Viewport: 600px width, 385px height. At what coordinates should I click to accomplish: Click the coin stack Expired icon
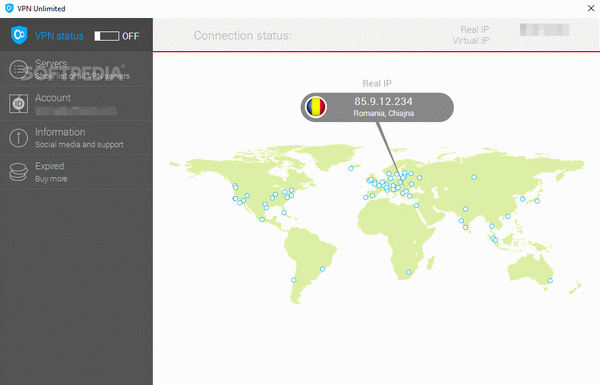point(18,172)
